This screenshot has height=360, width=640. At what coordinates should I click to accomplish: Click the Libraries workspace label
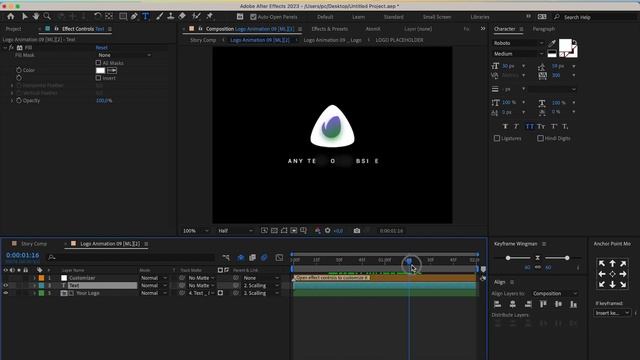point(480,17)
